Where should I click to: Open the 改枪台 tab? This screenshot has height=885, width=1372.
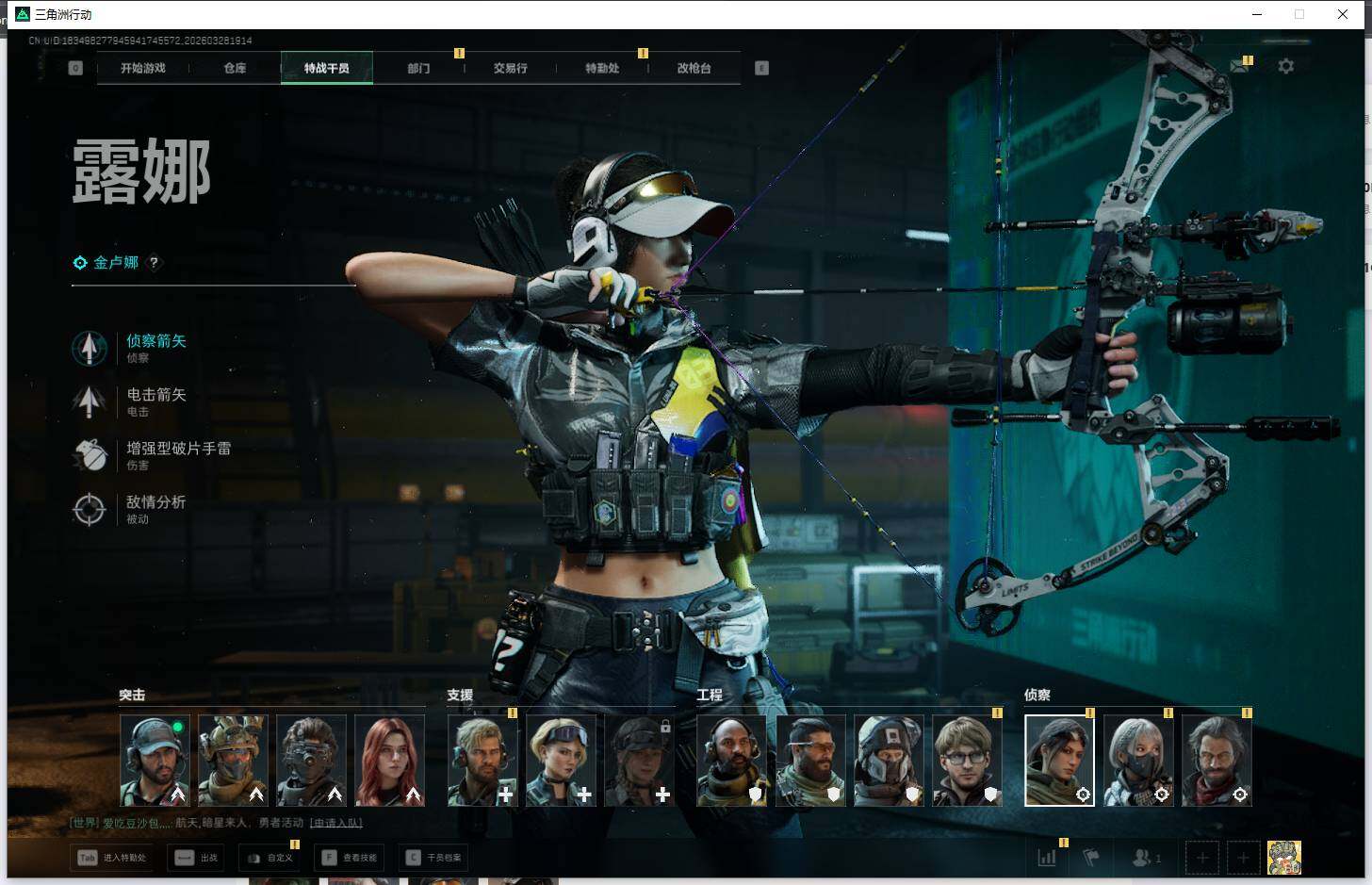tap(694, 68)
